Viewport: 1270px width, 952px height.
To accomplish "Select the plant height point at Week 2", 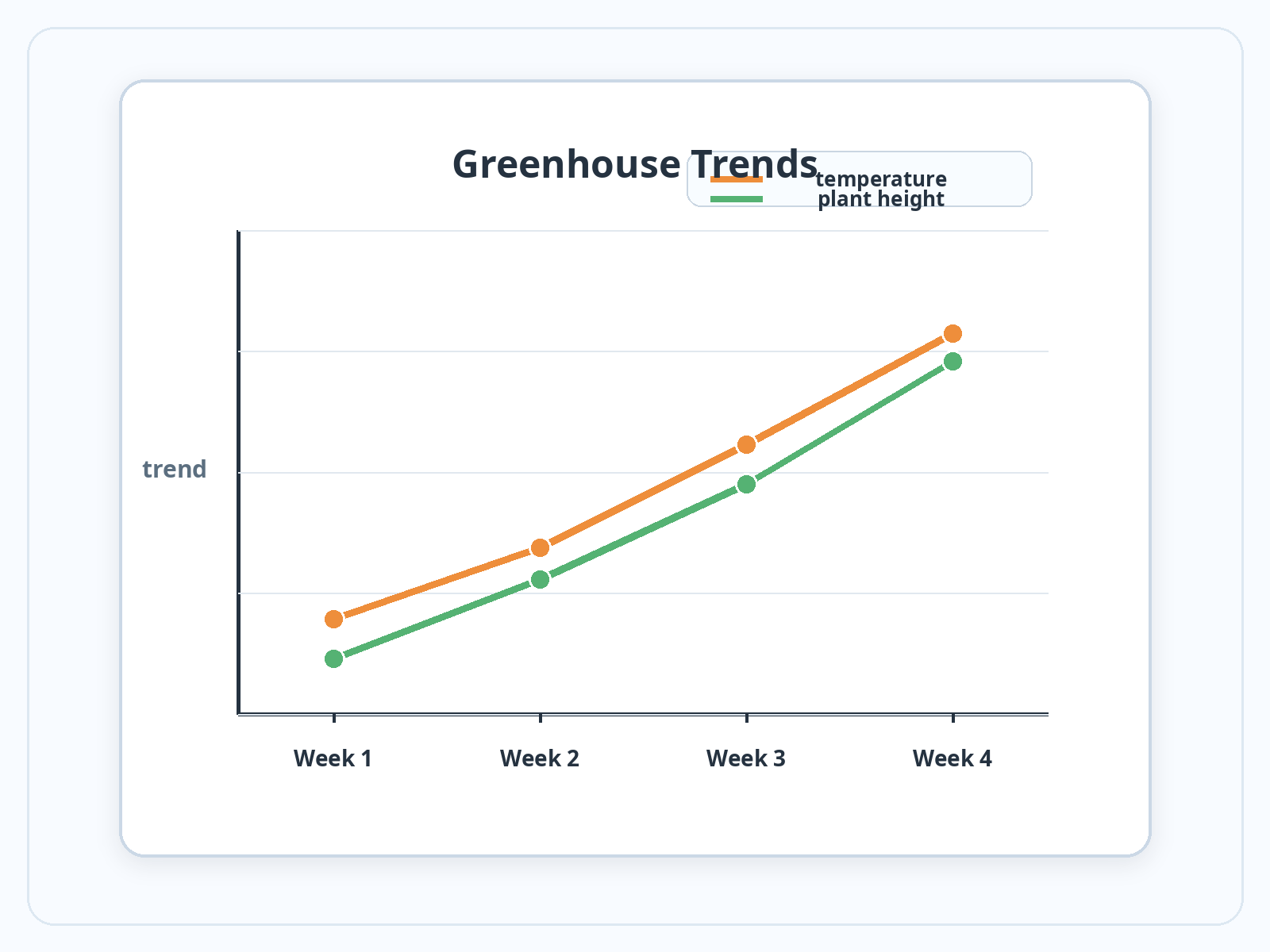I will point(540,579).
